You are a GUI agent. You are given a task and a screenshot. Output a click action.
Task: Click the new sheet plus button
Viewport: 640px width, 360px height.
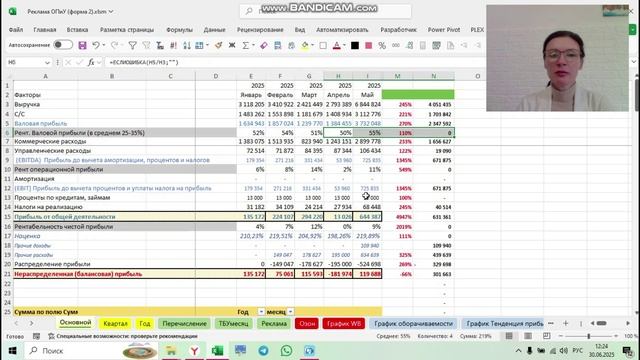pos(565,323)
